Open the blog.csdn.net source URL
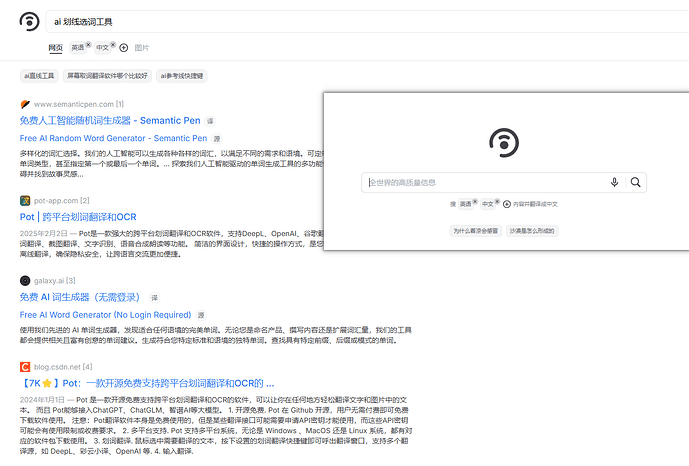The width and height of the screenshot is (689, 466). 63,367
